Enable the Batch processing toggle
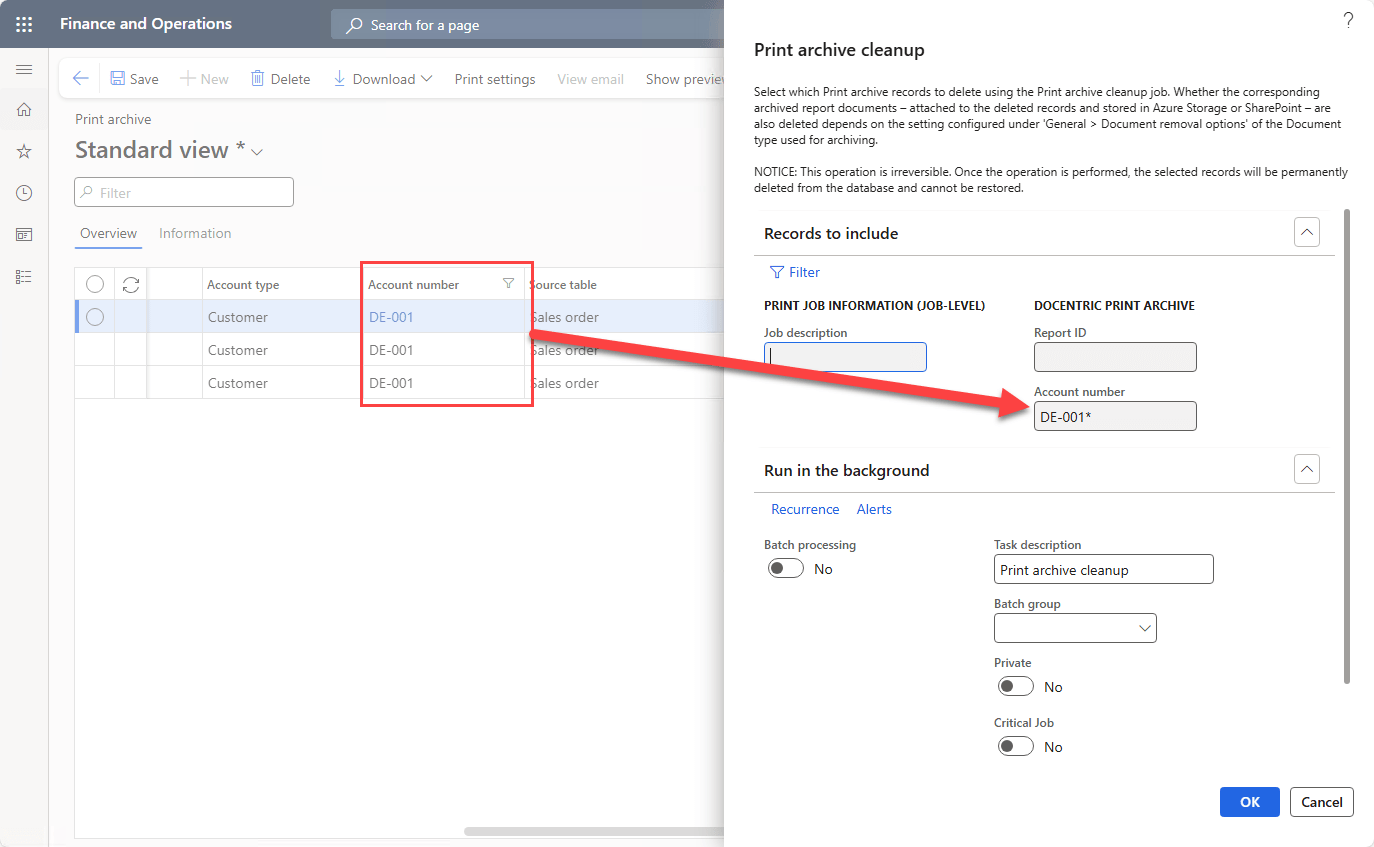Screen dimensions: 1374x847 [x=786, y=569]
